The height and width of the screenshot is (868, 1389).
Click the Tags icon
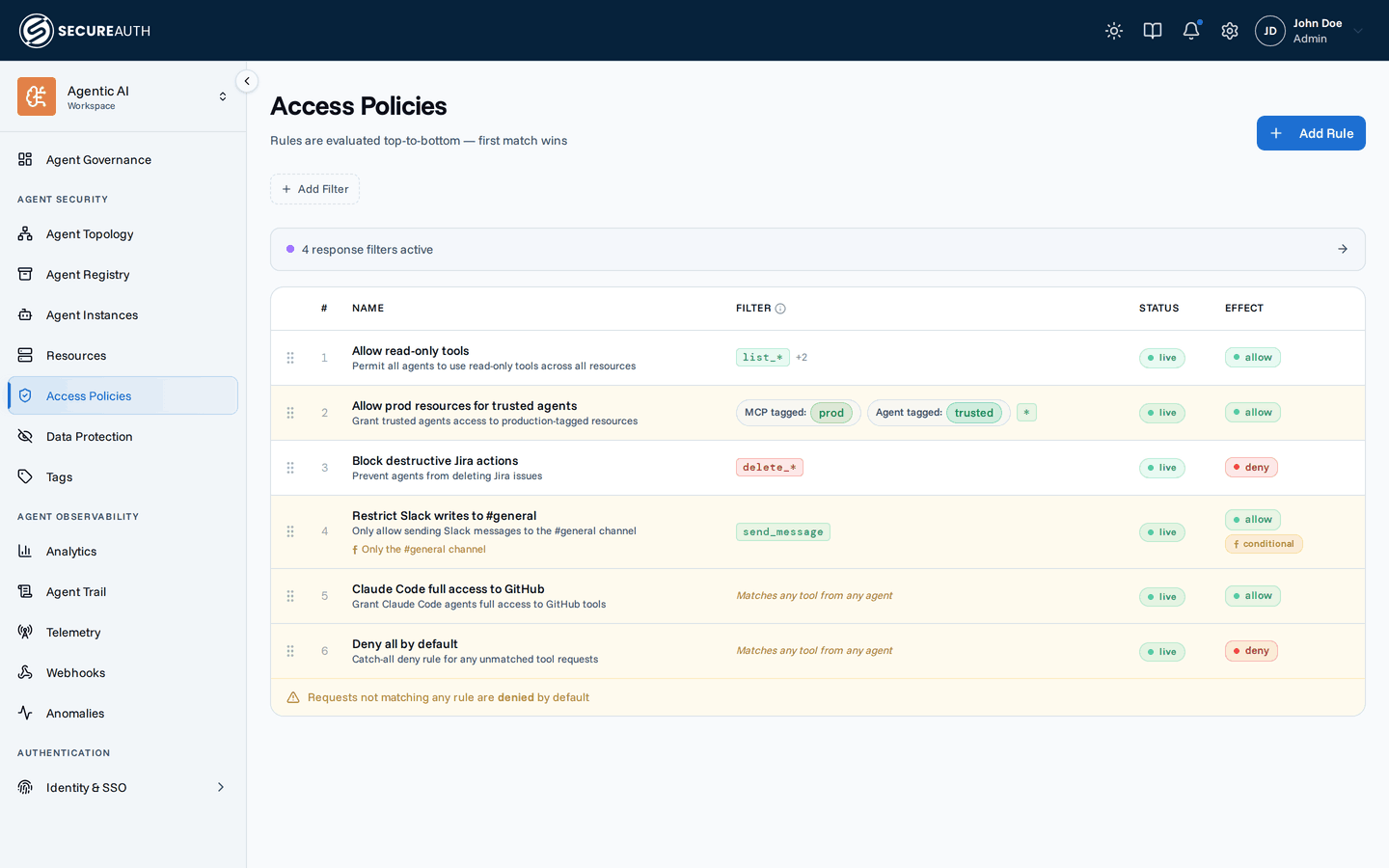tap(25, 476)
